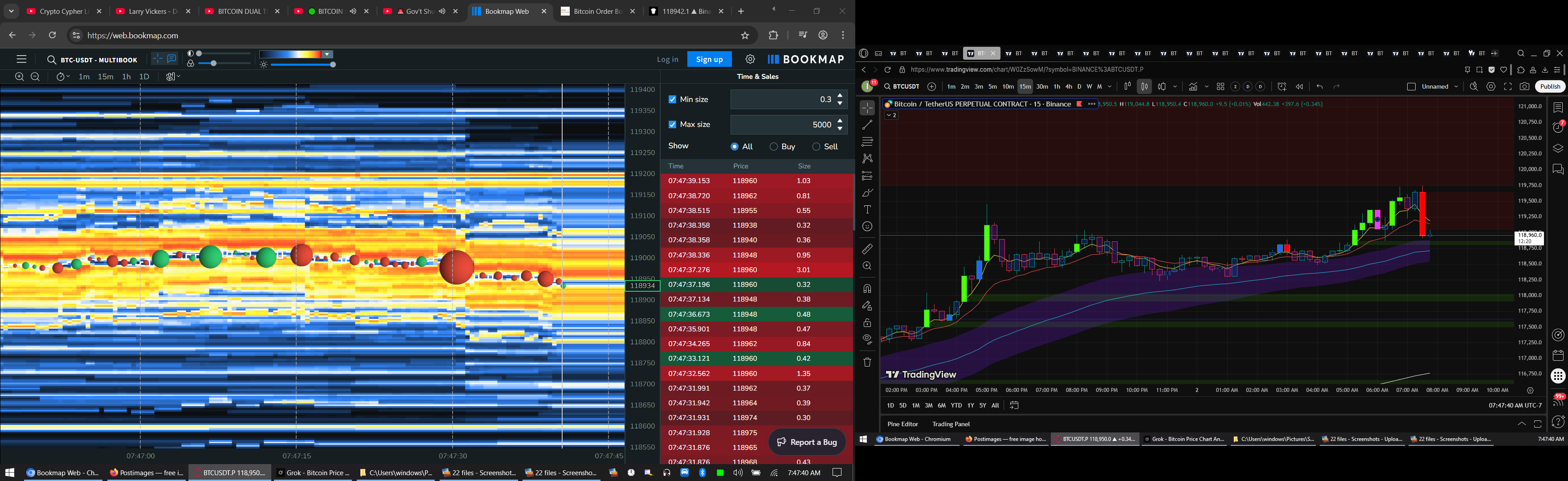
Task: Select the 30m timeframe in TradingView
Action: click(1042, 86)
